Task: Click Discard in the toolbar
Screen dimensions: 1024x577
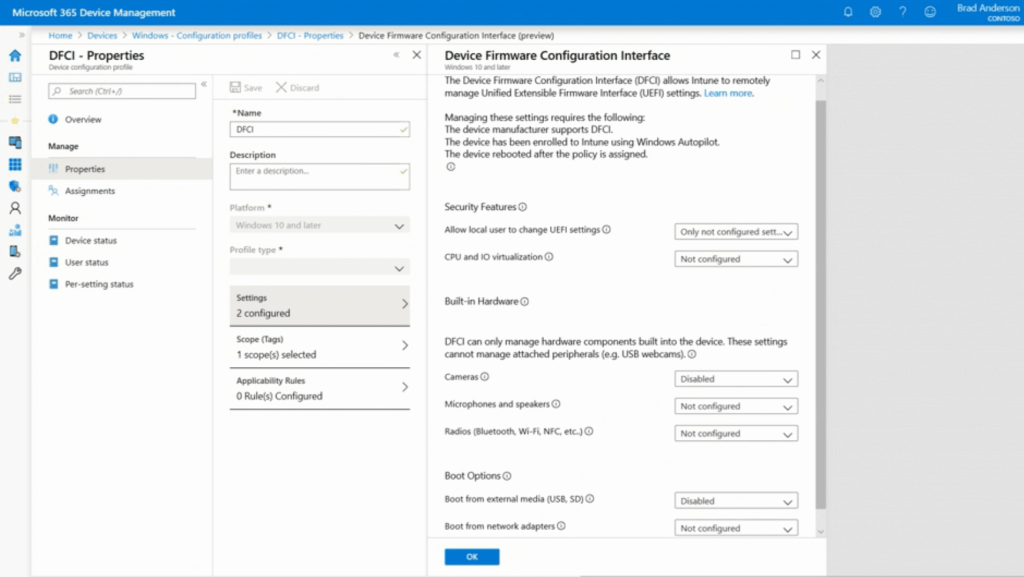Action: [x=298, y=87]
